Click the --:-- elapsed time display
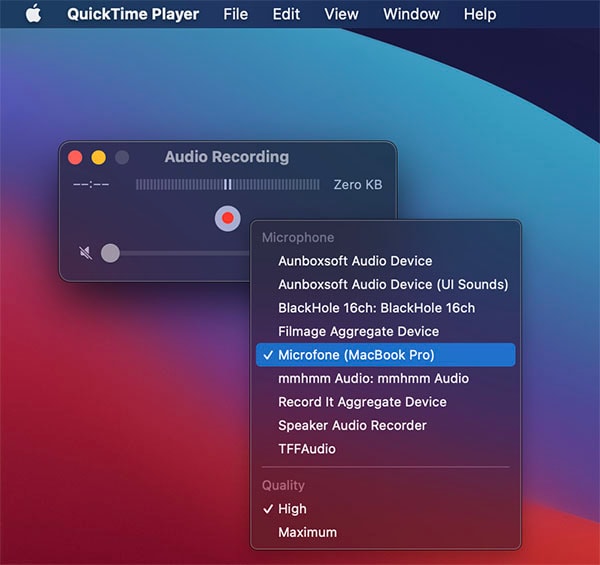 (91, 185)
